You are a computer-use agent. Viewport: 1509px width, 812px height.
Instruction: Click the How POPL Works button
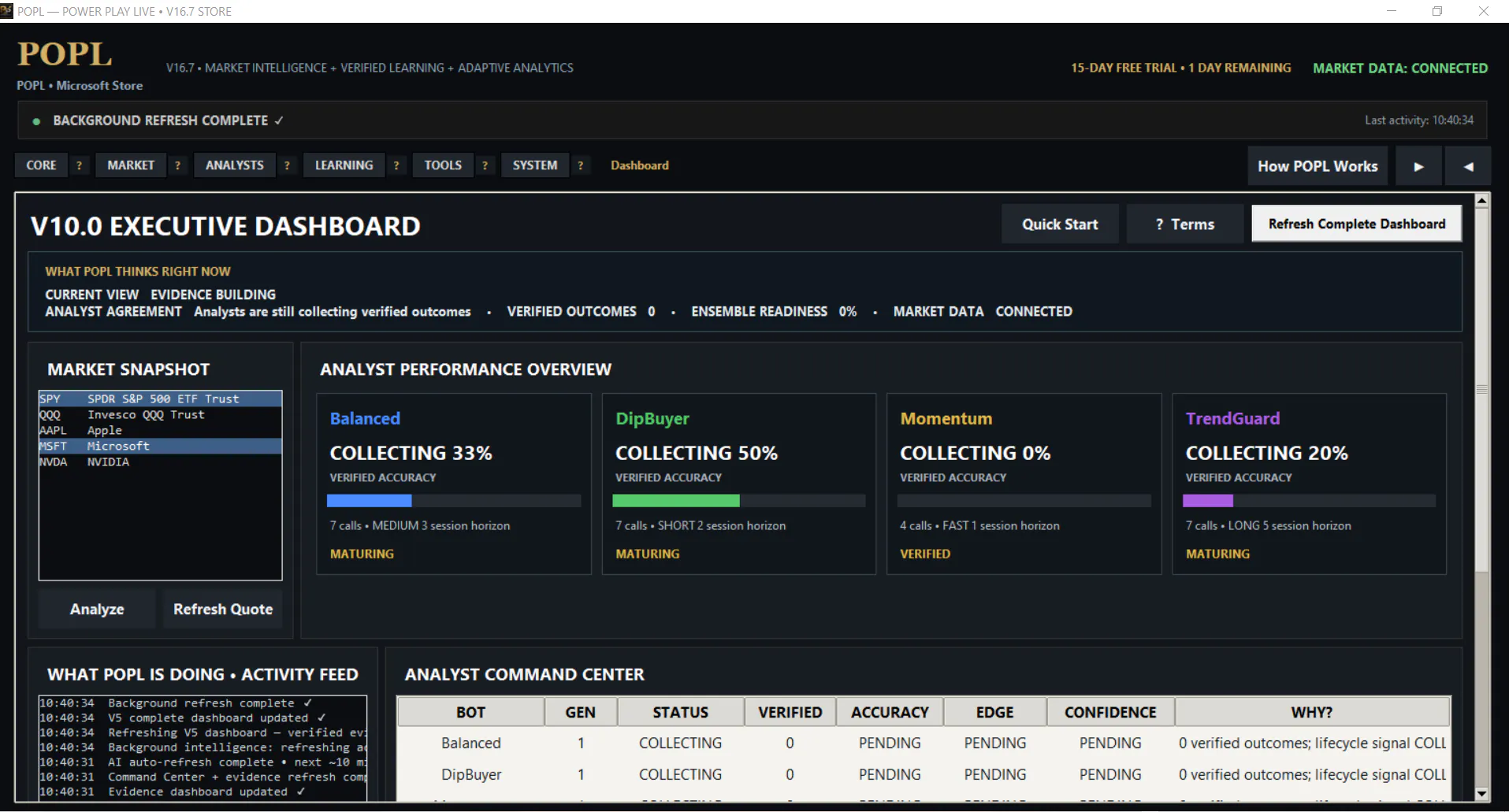click(x=1318, y=166)
